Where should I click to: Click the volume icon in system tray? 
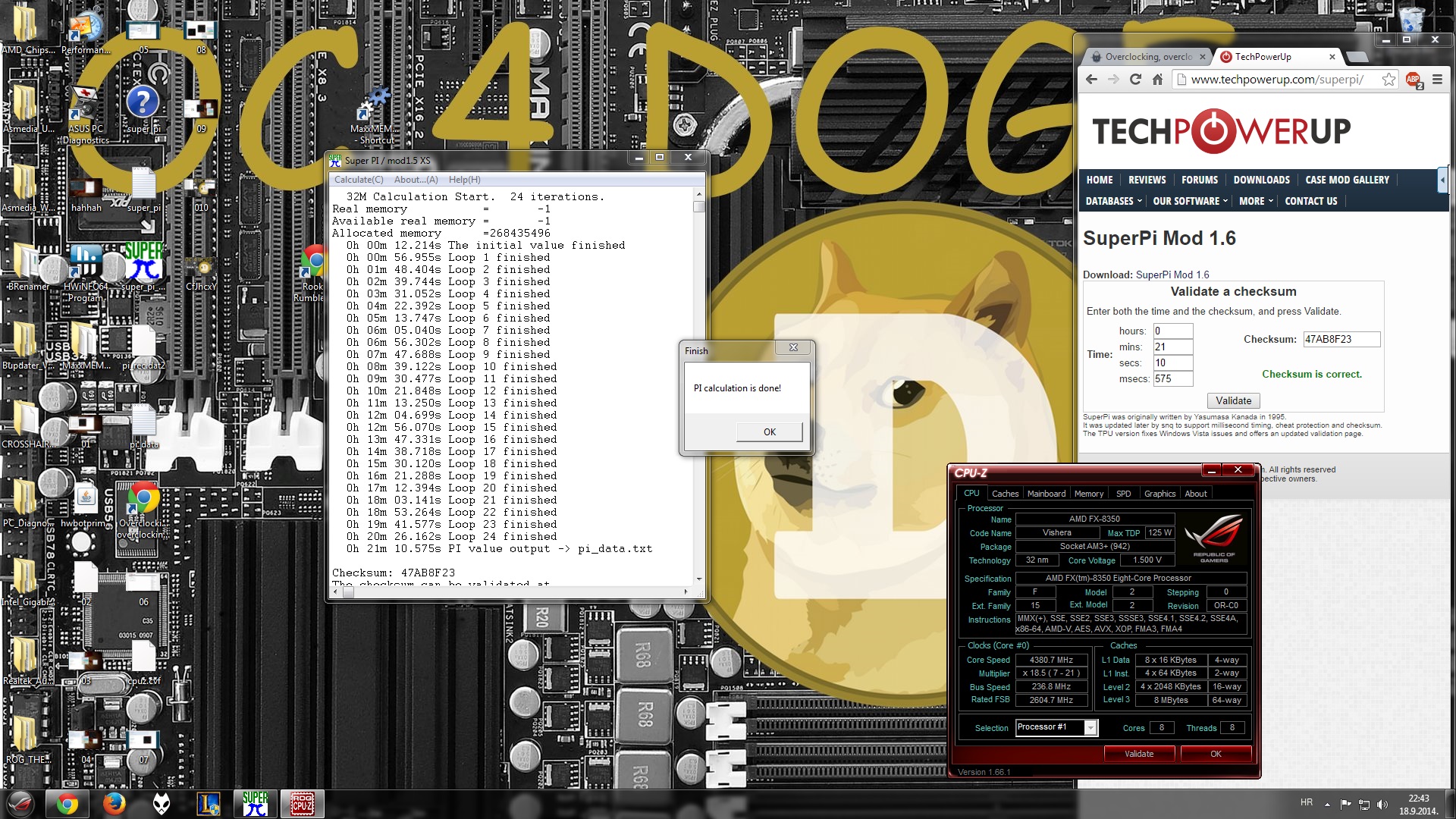click(x=1382, y=805)
